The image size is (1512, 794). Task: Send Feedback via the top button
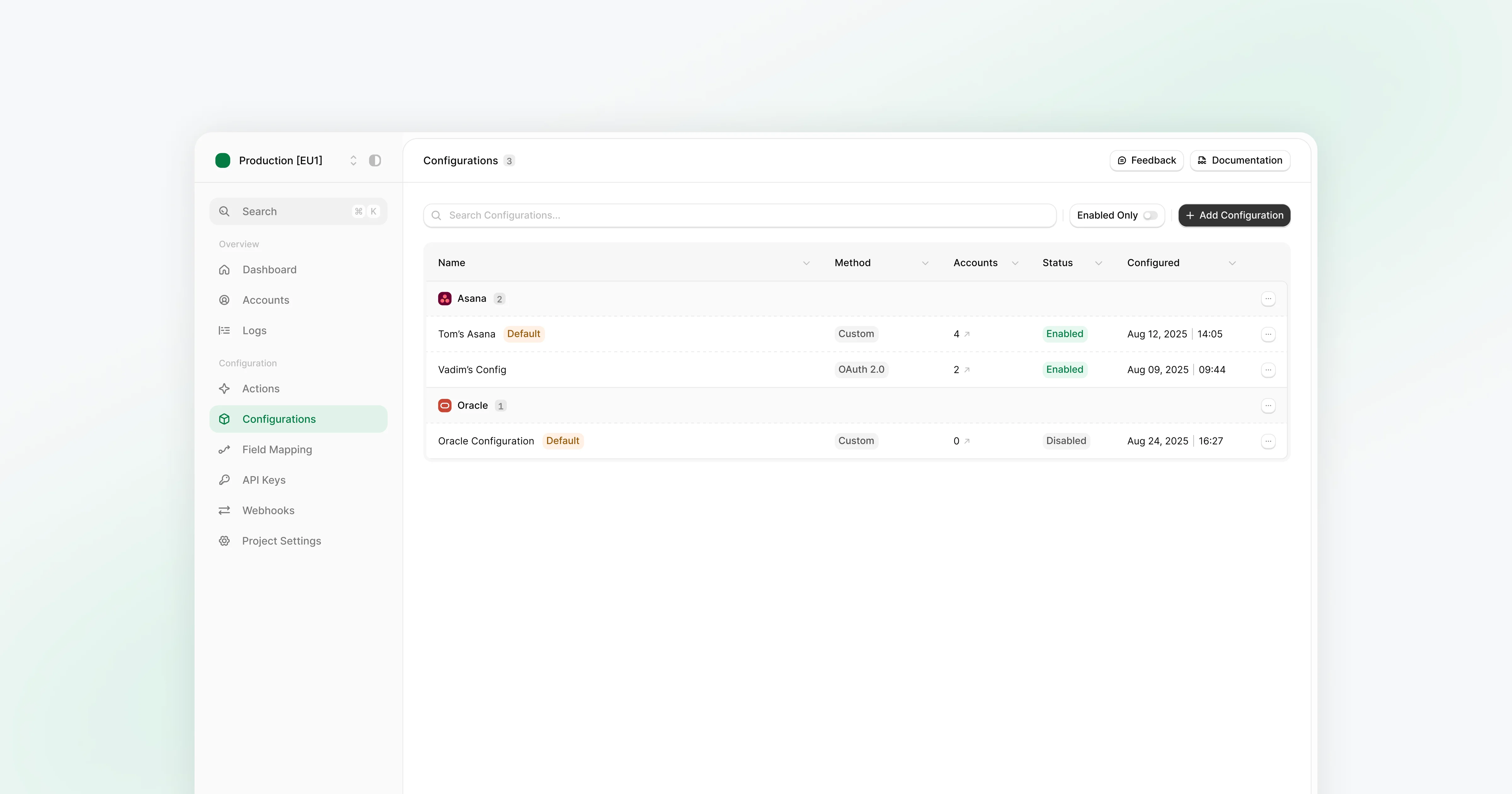click(x=1146, y=160)
